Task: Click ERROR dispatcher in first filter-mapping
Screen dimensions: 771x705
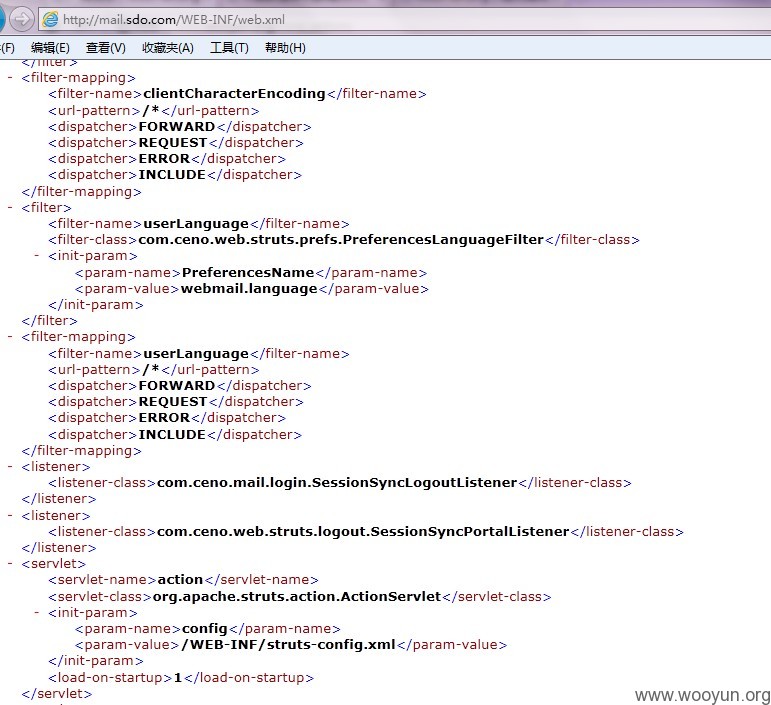Action: [x=164, y=159]
